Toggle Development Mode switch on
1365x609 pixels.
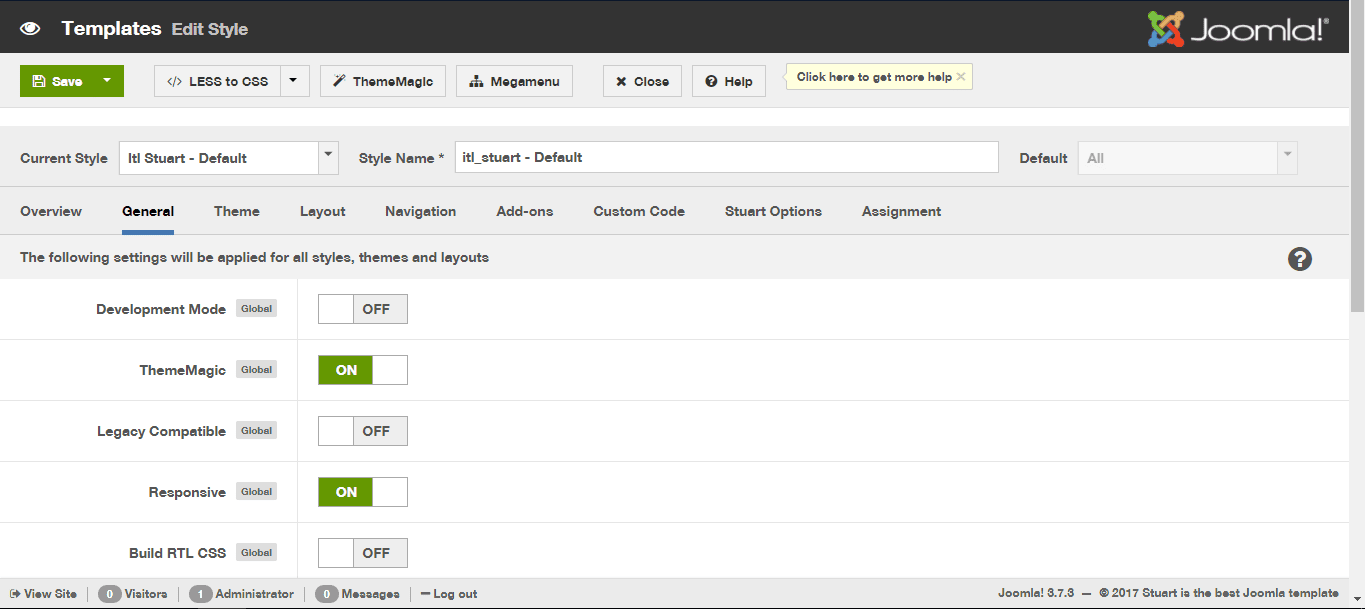click(x=362, y=309)
